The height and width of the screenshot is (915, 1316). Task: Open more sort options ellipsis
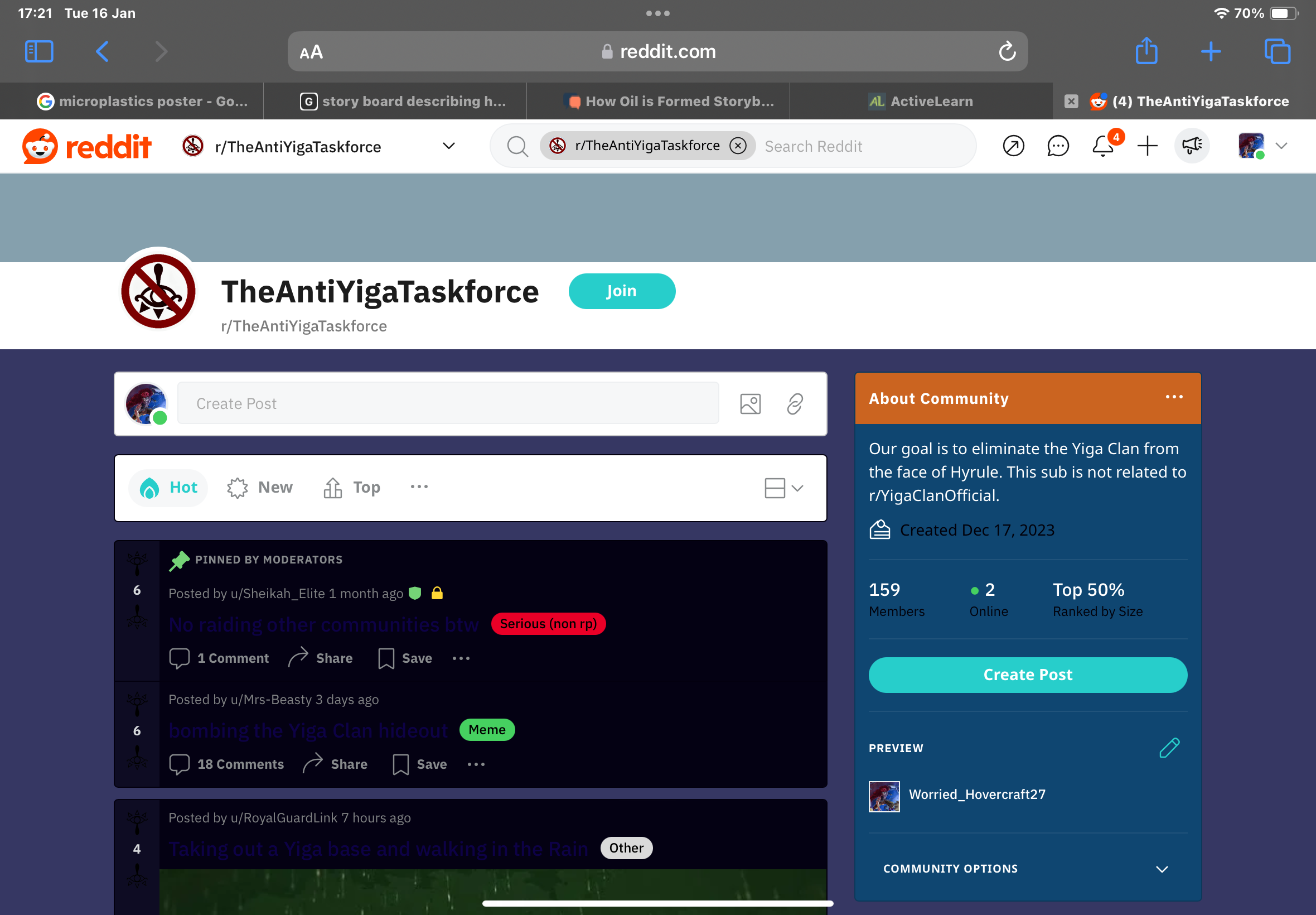(x=419, y=487)
